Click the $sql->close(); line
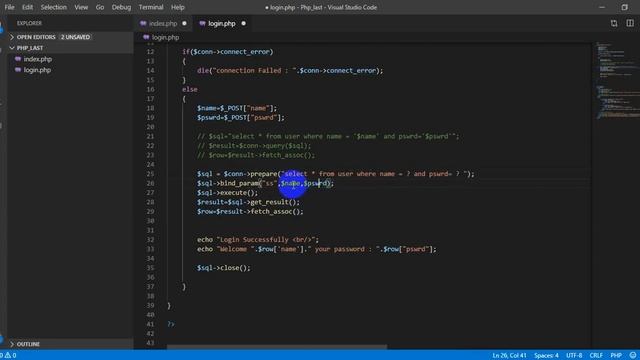640x360 pixels. pyautogui.click(x=224, y=268)
